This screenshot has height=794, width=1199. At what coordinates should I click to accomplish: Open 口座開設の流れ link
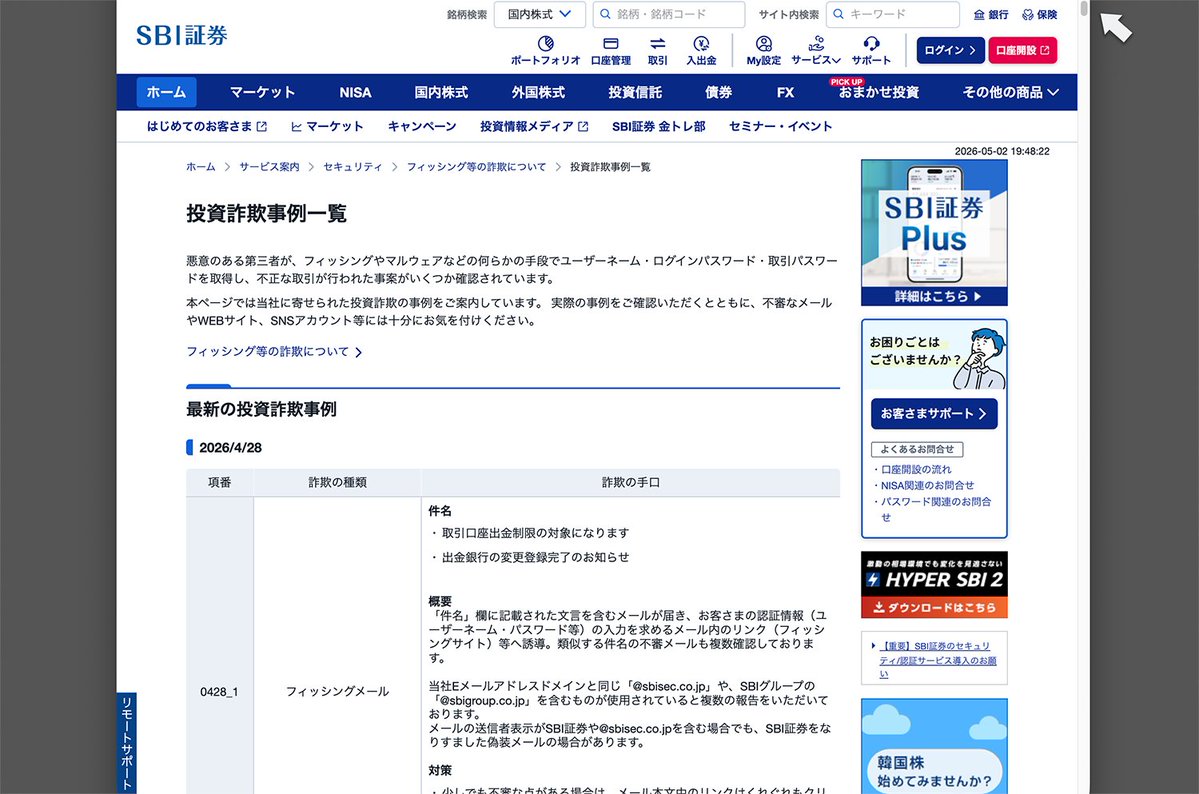coord(916,470)
